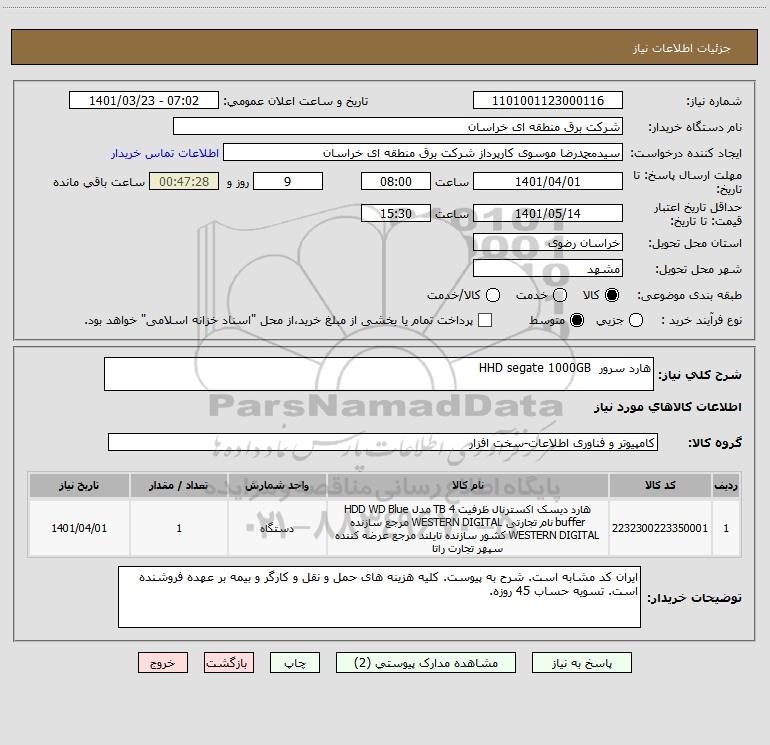Open مشاهده مدارک پیوستی (2) button
Image resolution: width=770 pixels, height=745 pixels.
[426, 662]
